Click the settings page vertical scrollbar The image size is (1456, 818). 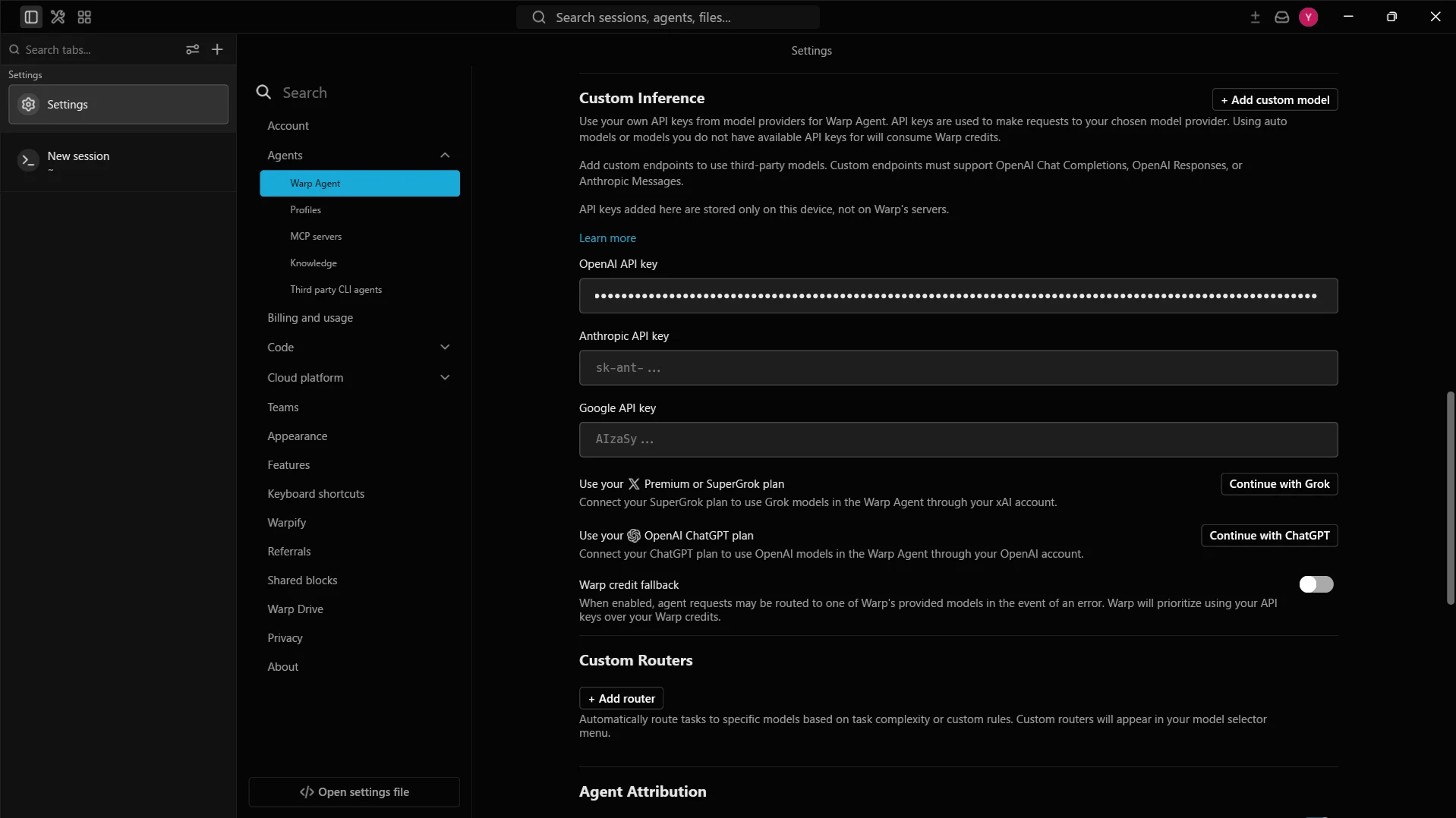coord(1450,498)
